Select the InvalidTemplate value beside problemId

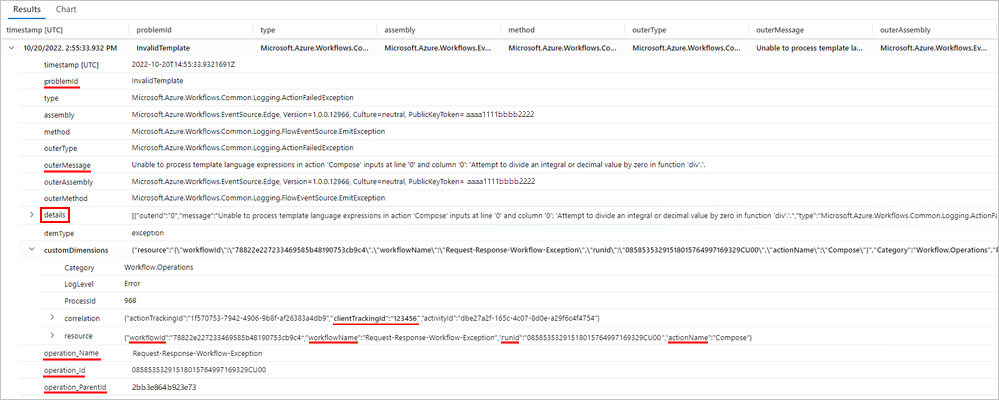pos(157,82)
